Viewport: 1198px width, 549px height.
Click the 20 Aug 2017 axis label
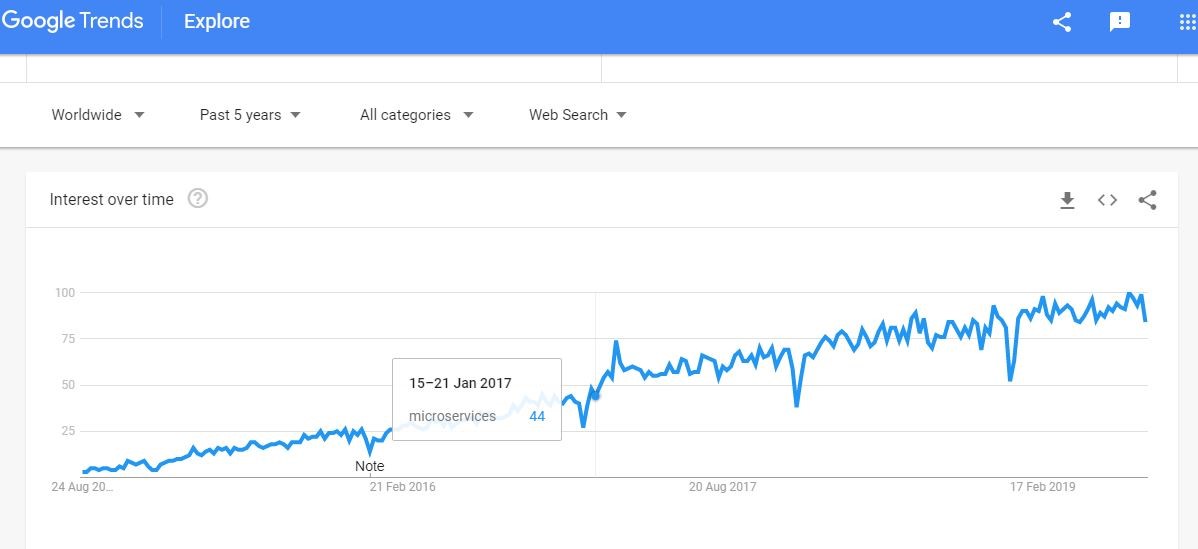pyautogui.click(x=722, y=486)
